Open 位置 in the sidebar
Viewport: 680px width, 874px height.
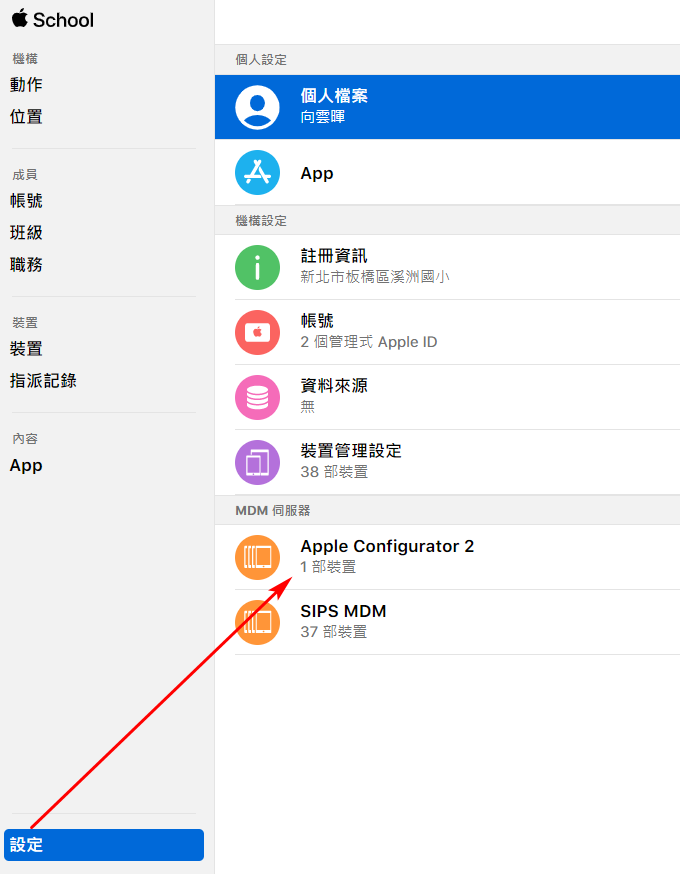click(x=26, y=116)
